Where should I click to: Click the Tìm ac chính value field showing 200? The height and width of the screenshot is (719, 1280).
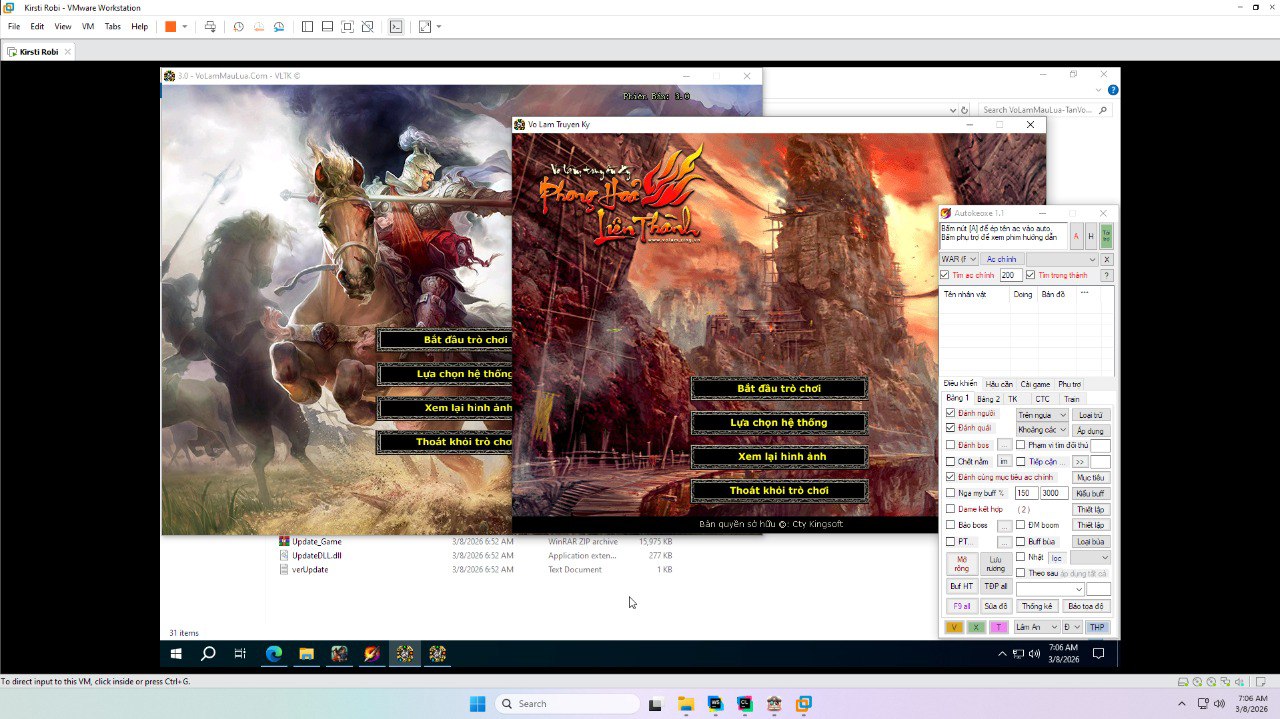pos(1010,275)
